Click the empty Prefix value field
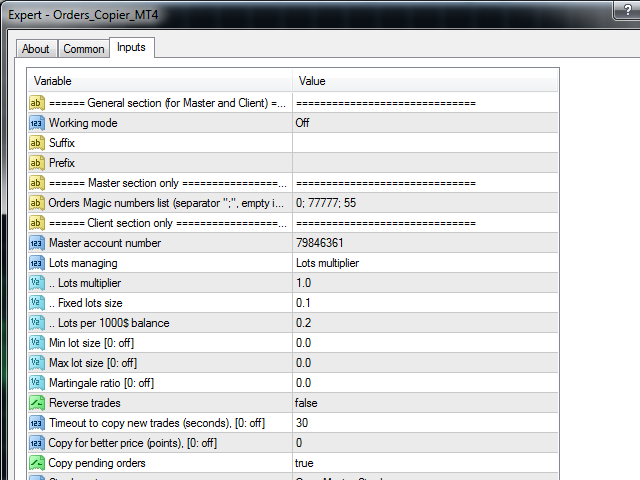 click(x=425, y=163)
